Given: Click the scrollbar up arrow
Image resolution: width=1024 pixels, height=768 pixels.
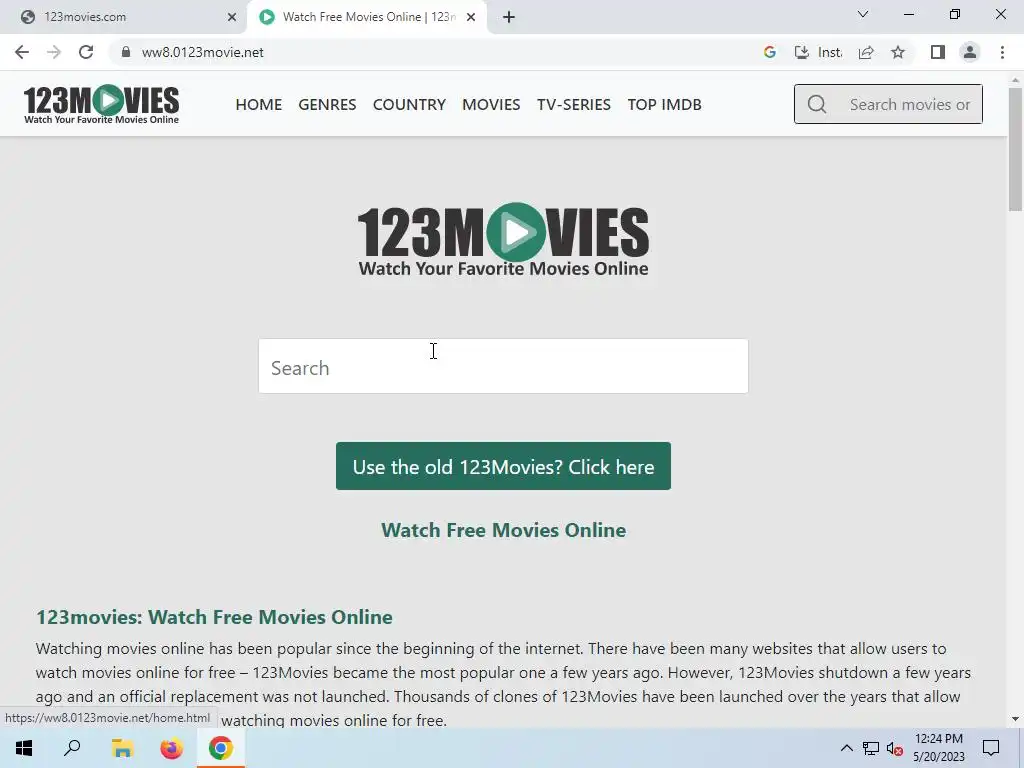Looking at the screenshot, I should [x=1015, y=80].
